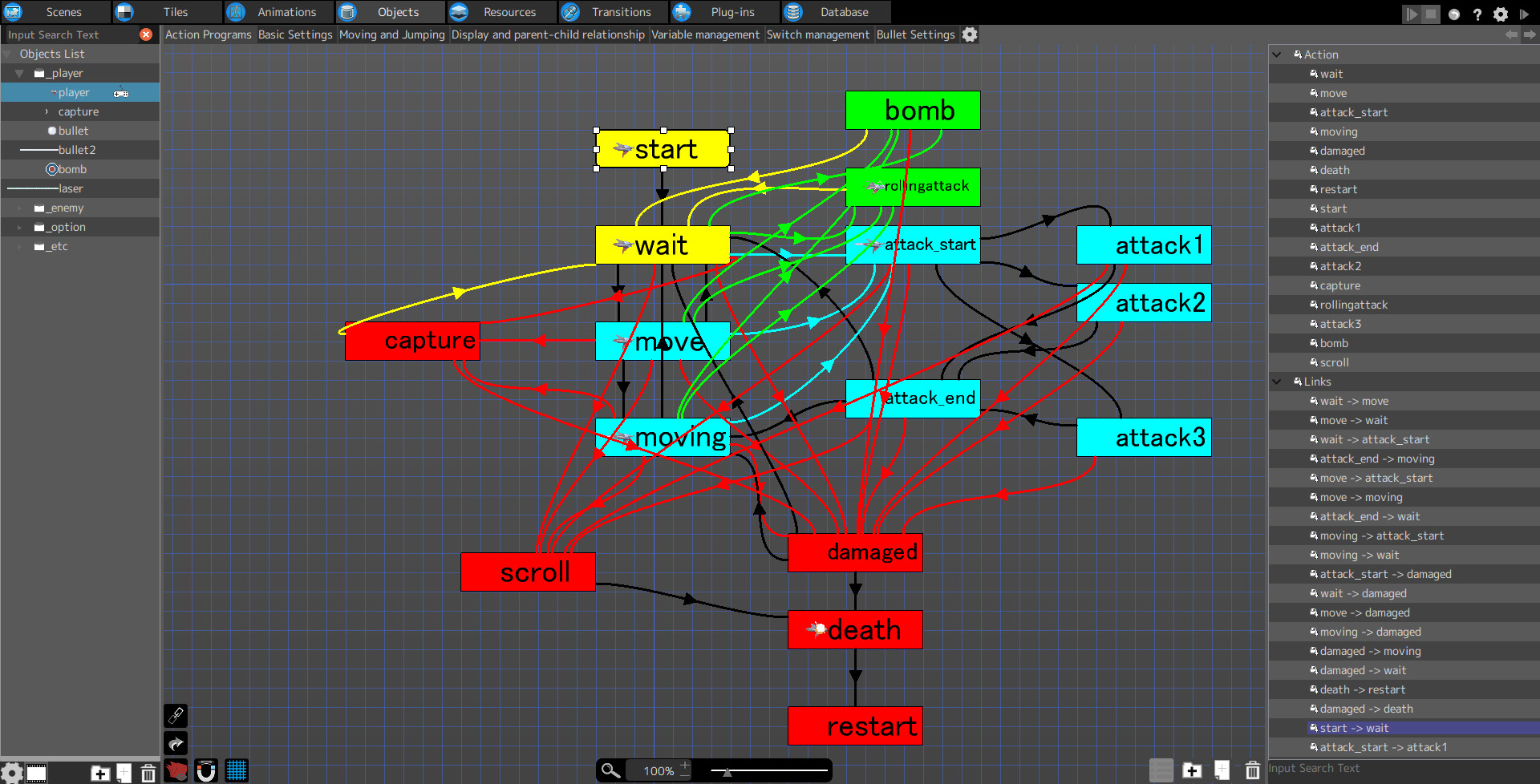Toggle the blue grid display icon
Viewport: 1540px width, 784px height.
(x=237, y=770)
